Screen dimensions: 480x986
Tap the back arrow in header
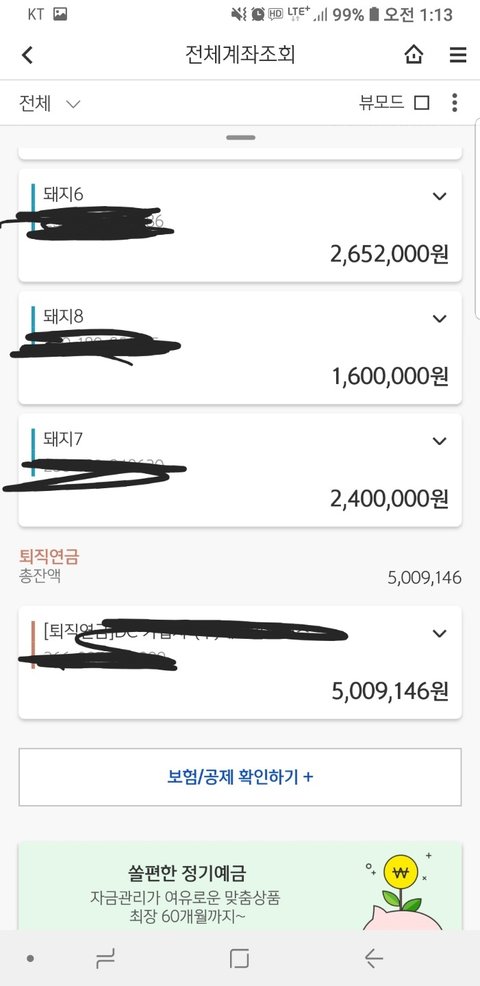26,55
